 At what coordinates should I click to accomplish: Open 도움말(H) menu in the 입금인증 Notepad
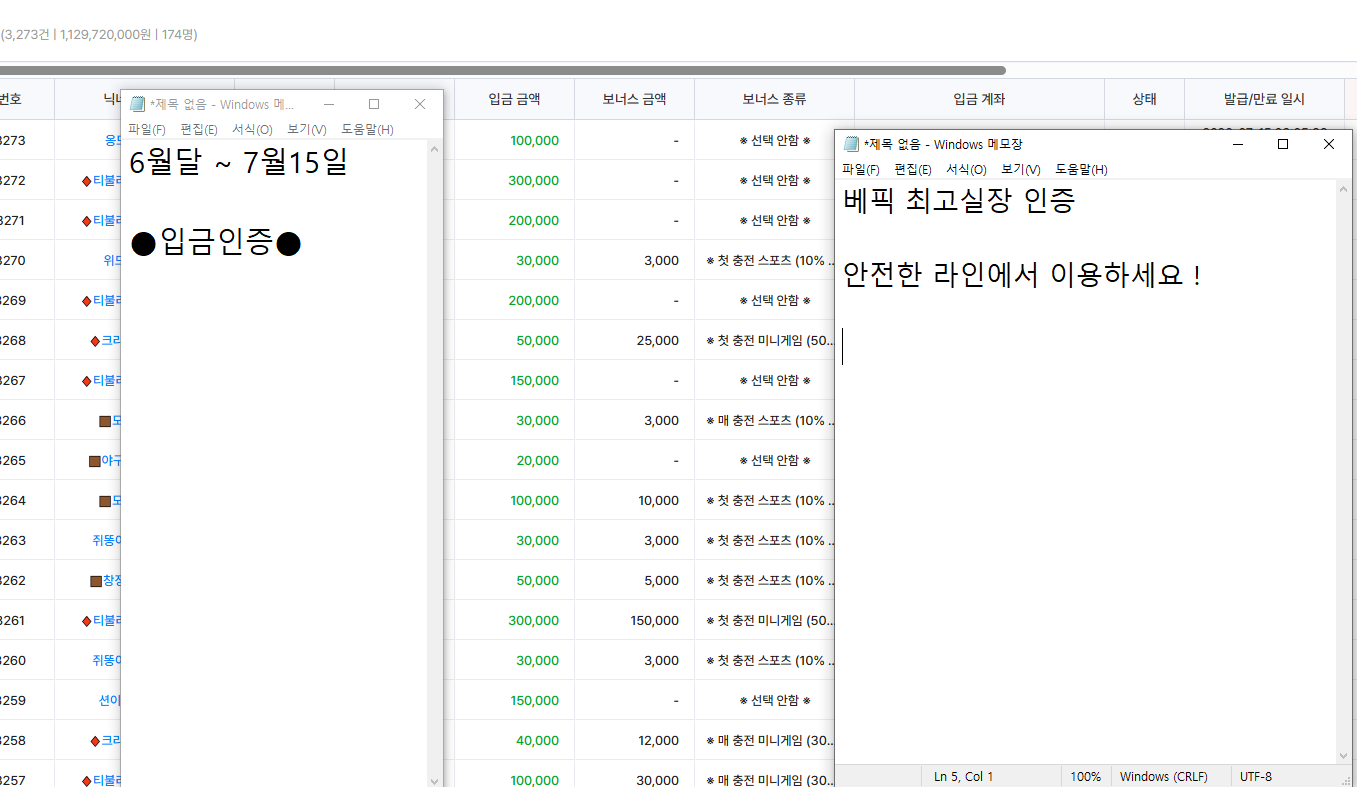(367, 130)
